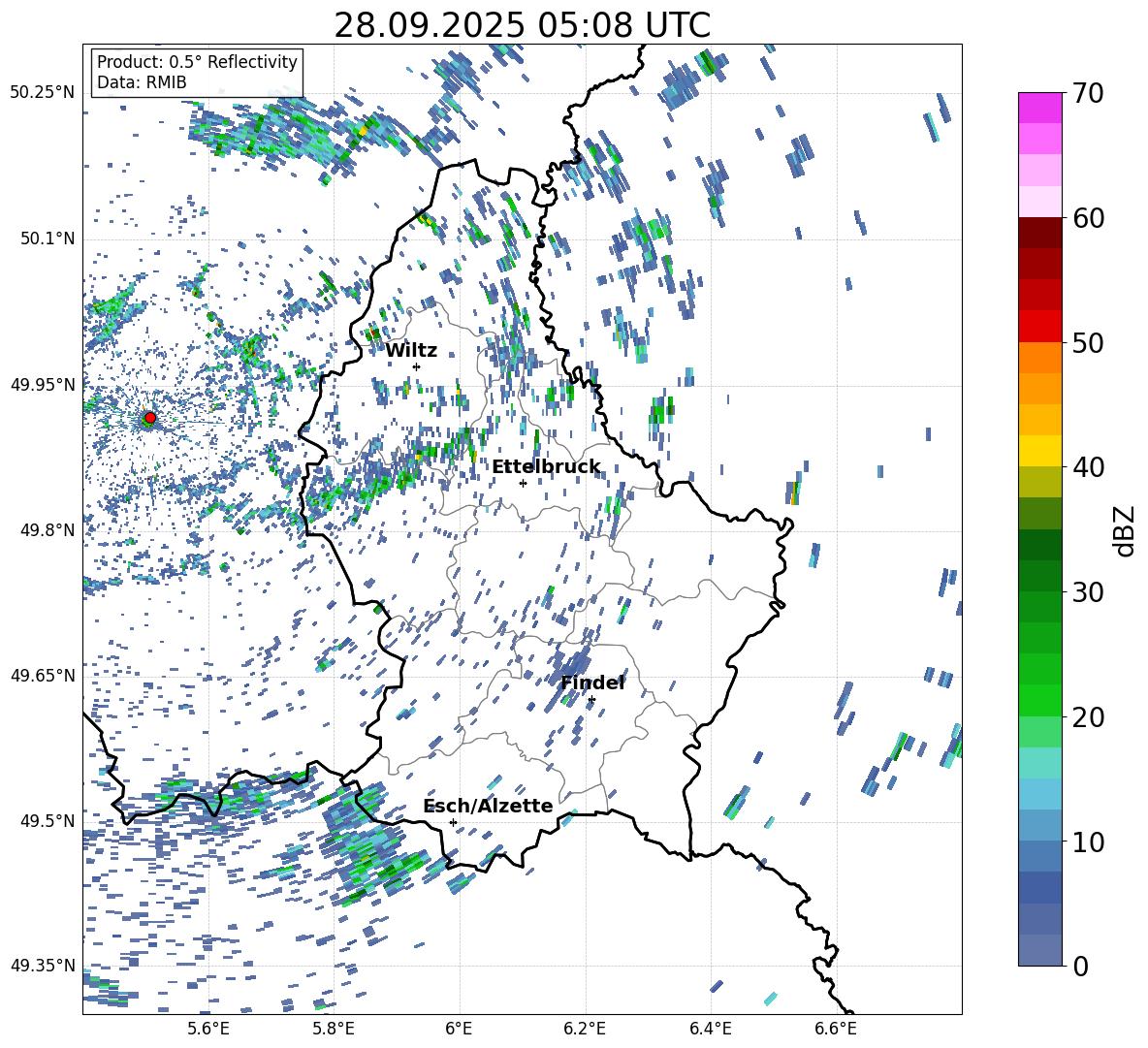Click the 70 value on colorbar
1148x1048 pixels.
point(1088,93)
